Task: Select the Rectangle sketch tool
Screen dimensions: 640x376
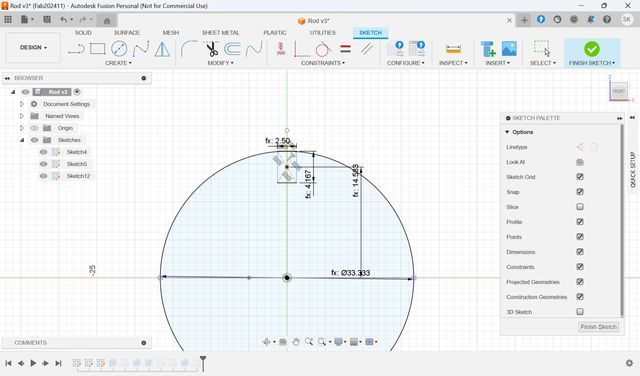Action: [98, 49]
